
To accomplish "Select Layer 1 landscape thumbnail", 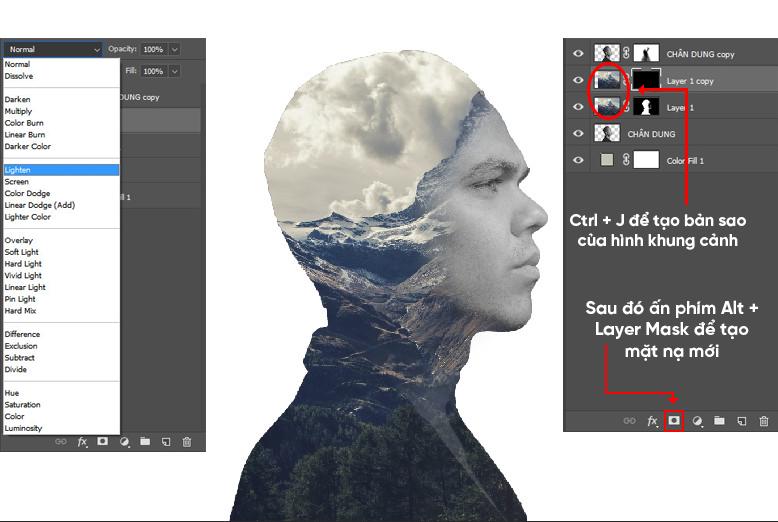I will 607,106.
